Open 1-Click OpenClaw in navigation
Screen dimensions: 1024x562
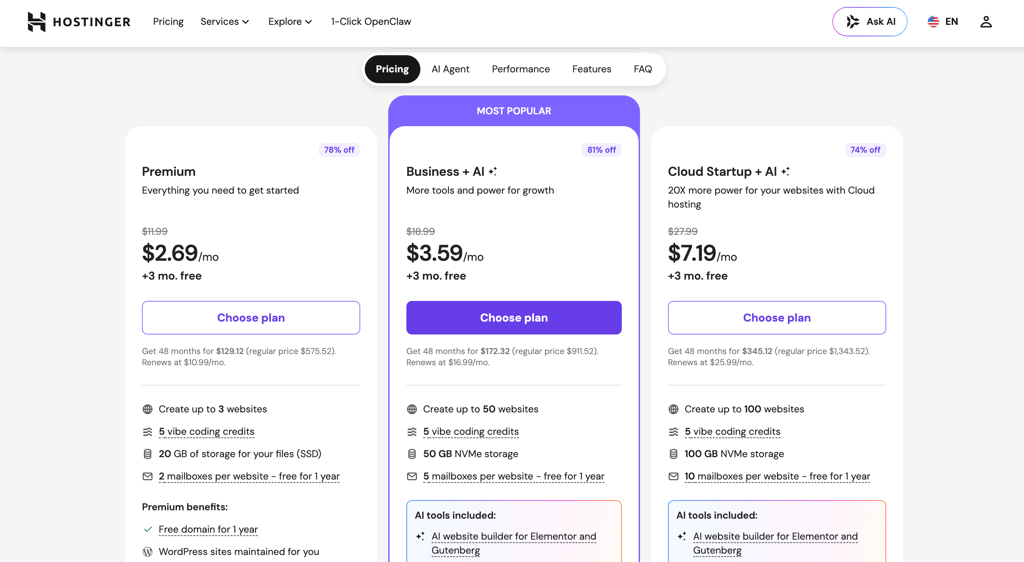371,22
